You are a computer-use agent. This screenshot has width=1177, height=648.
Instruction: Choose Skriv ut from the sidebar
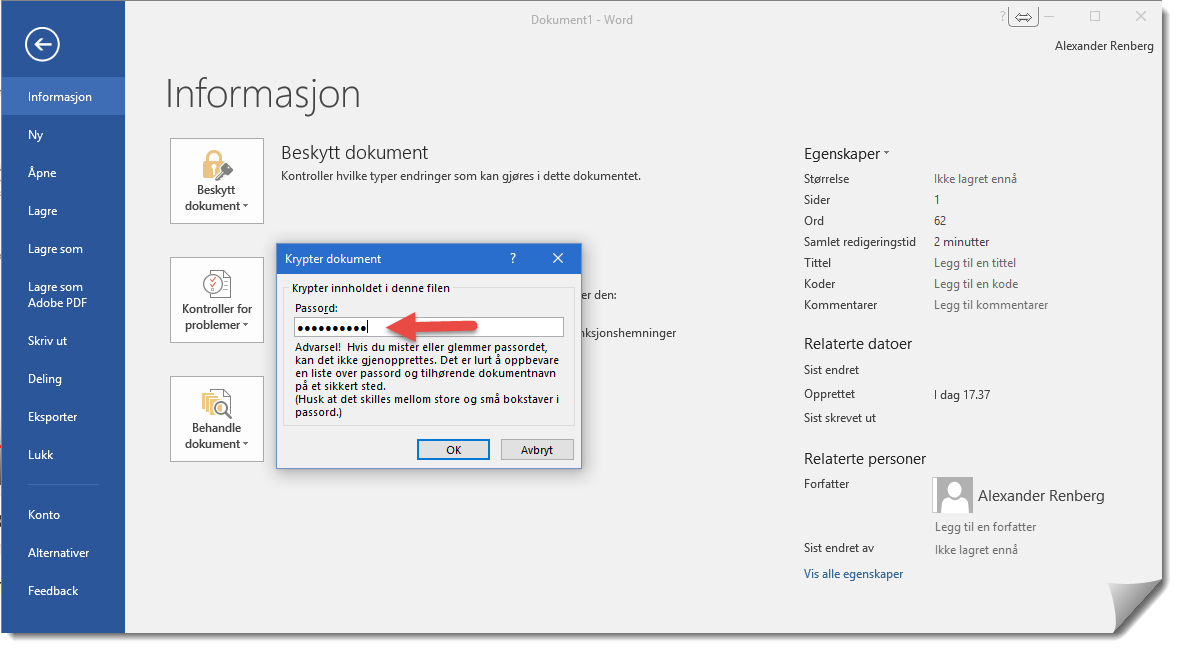click(48, 341)
